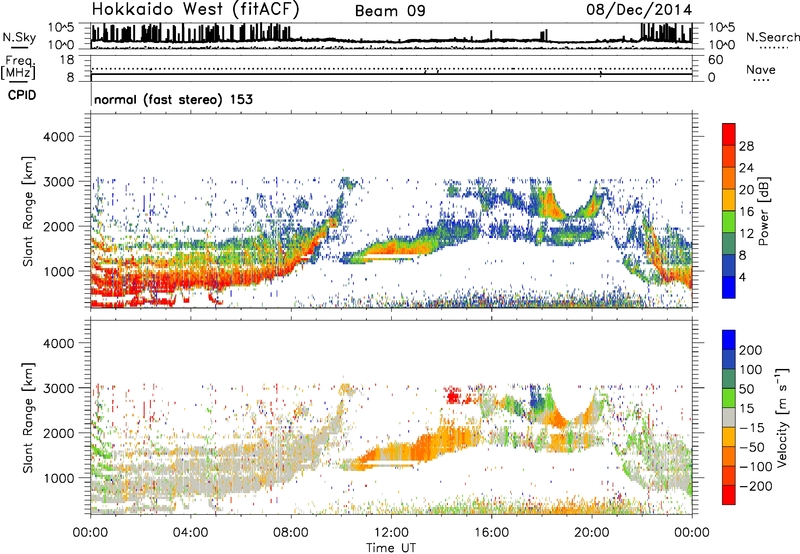Click the 'Power [dB]' colorbar label
This screenshot has width=800, height=554.
[x=763, y=211]
